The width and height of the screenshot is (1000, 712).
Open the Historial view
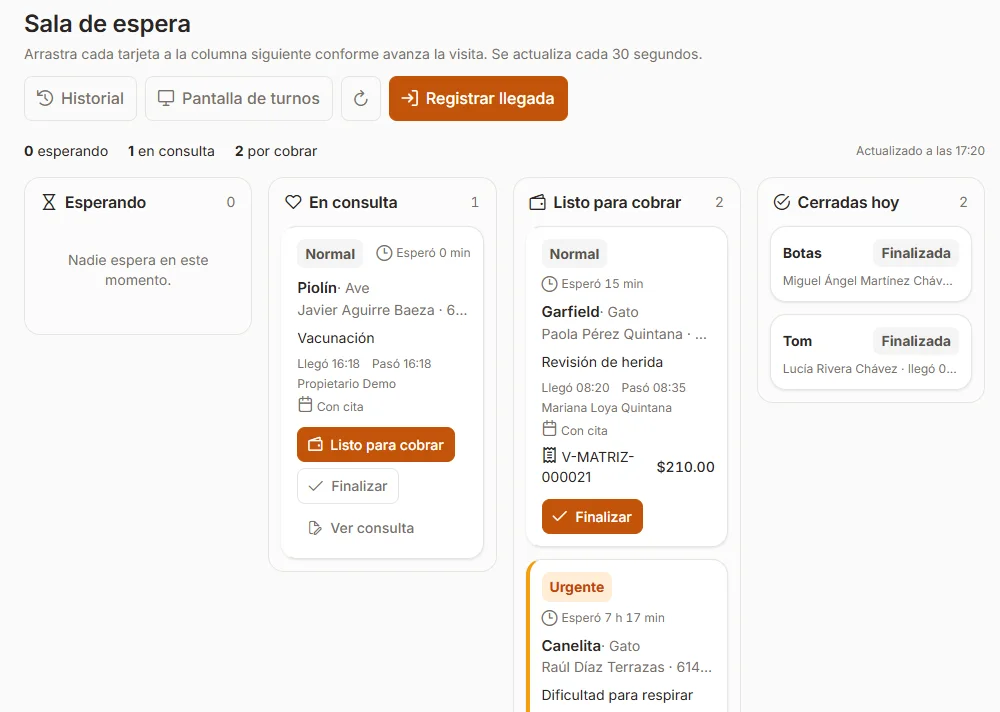point(80,98)
